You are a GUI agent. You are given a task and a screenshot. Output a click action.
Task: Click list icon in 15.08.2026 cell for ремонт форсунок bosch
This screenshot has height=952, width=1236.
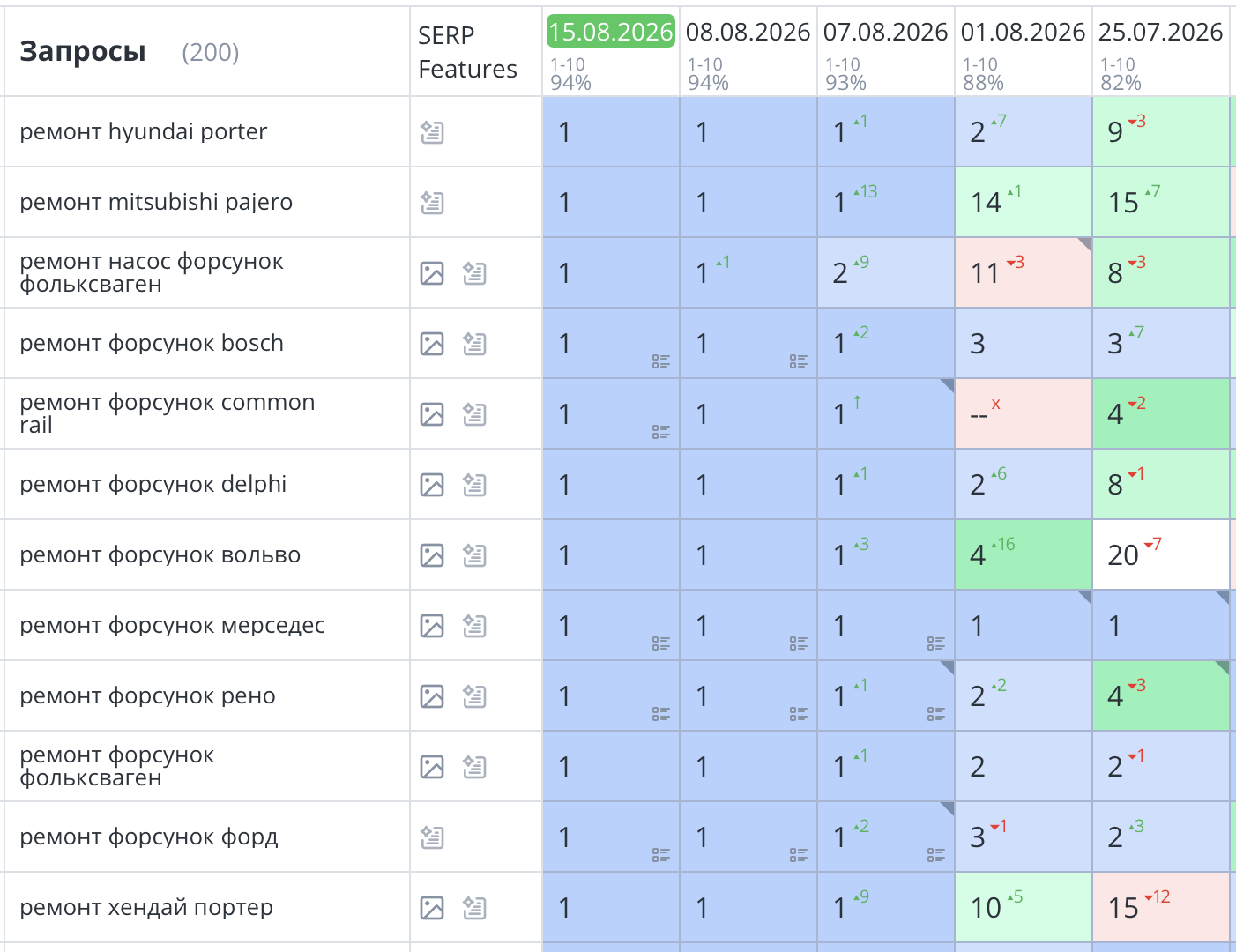[661, 361]
